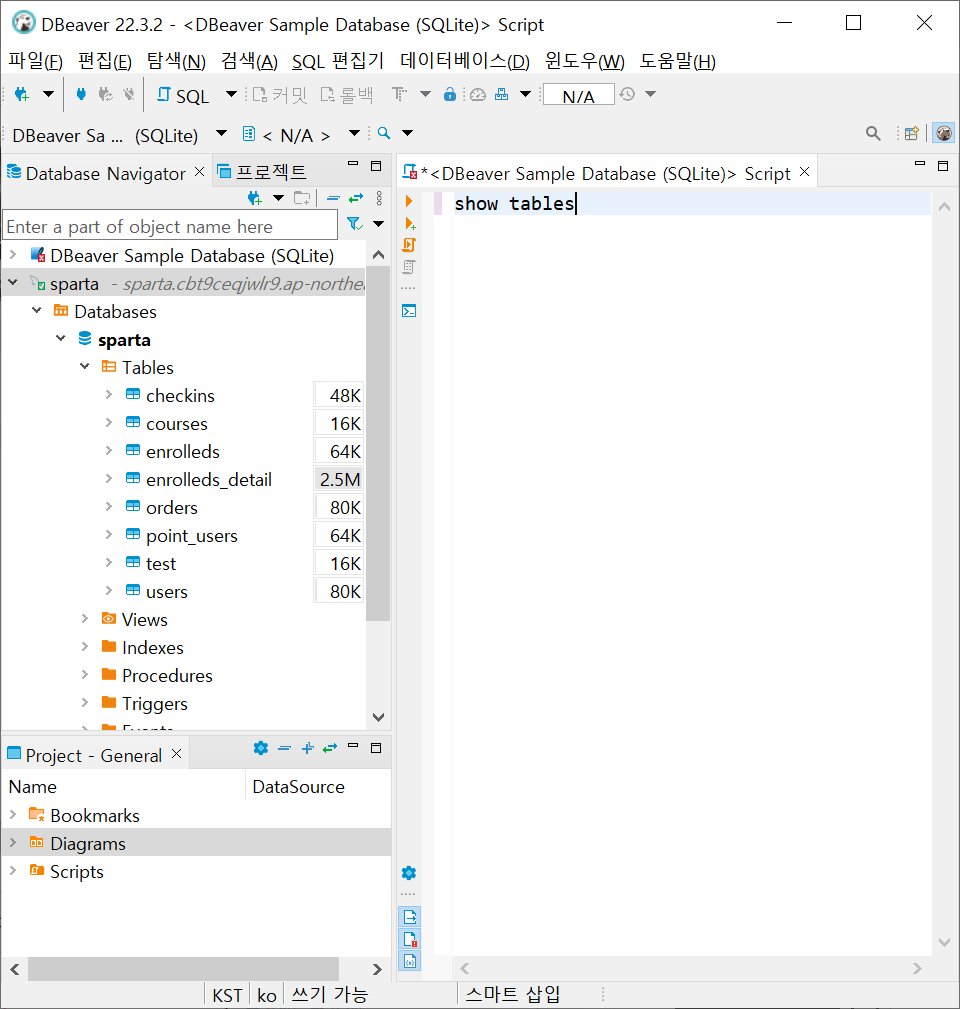960x1009 pixels.
Task: Click the Commit (커밋) button
Action: click(x=279, y=95)
